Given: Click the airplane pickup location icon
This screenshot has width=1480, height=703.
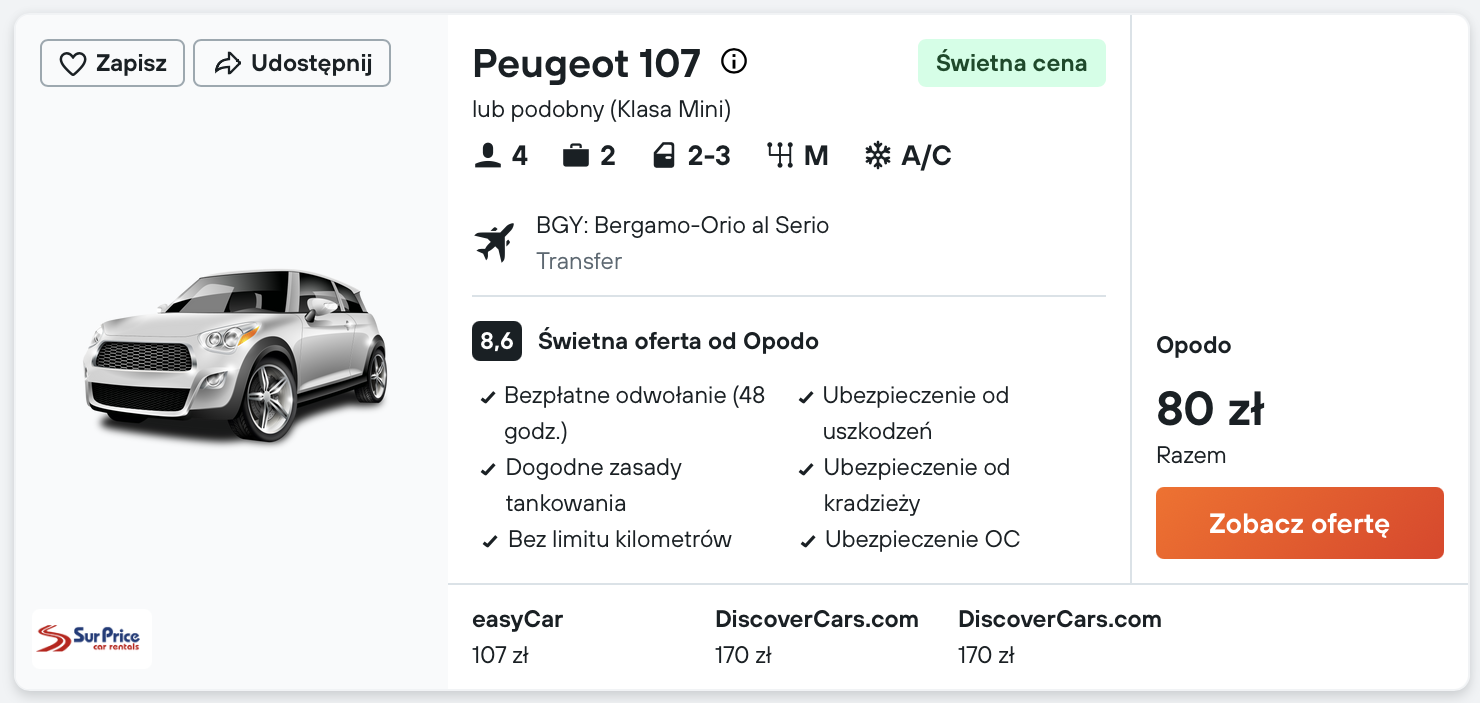Looking at the screenshot, I should click(494, 243).
